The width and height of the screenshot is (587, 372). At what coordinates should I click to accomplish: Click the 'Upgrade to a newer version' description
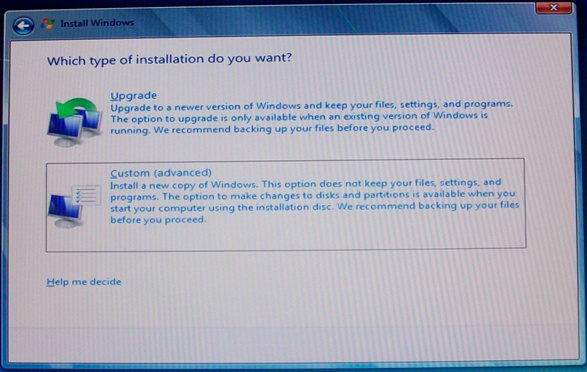click(311, 117)
